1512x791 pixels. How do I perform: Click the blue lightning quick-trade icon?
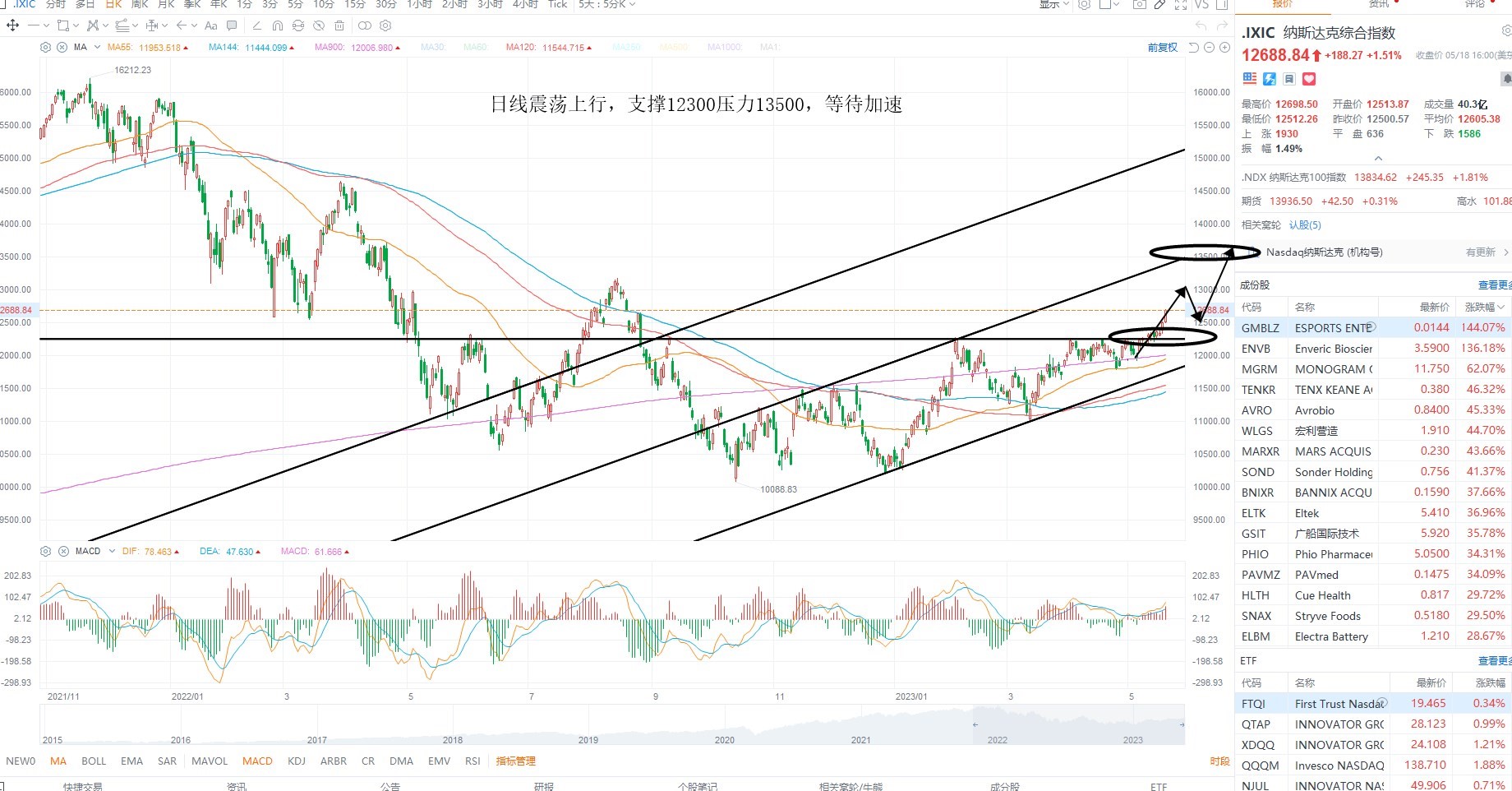(x=1270, y=79)
